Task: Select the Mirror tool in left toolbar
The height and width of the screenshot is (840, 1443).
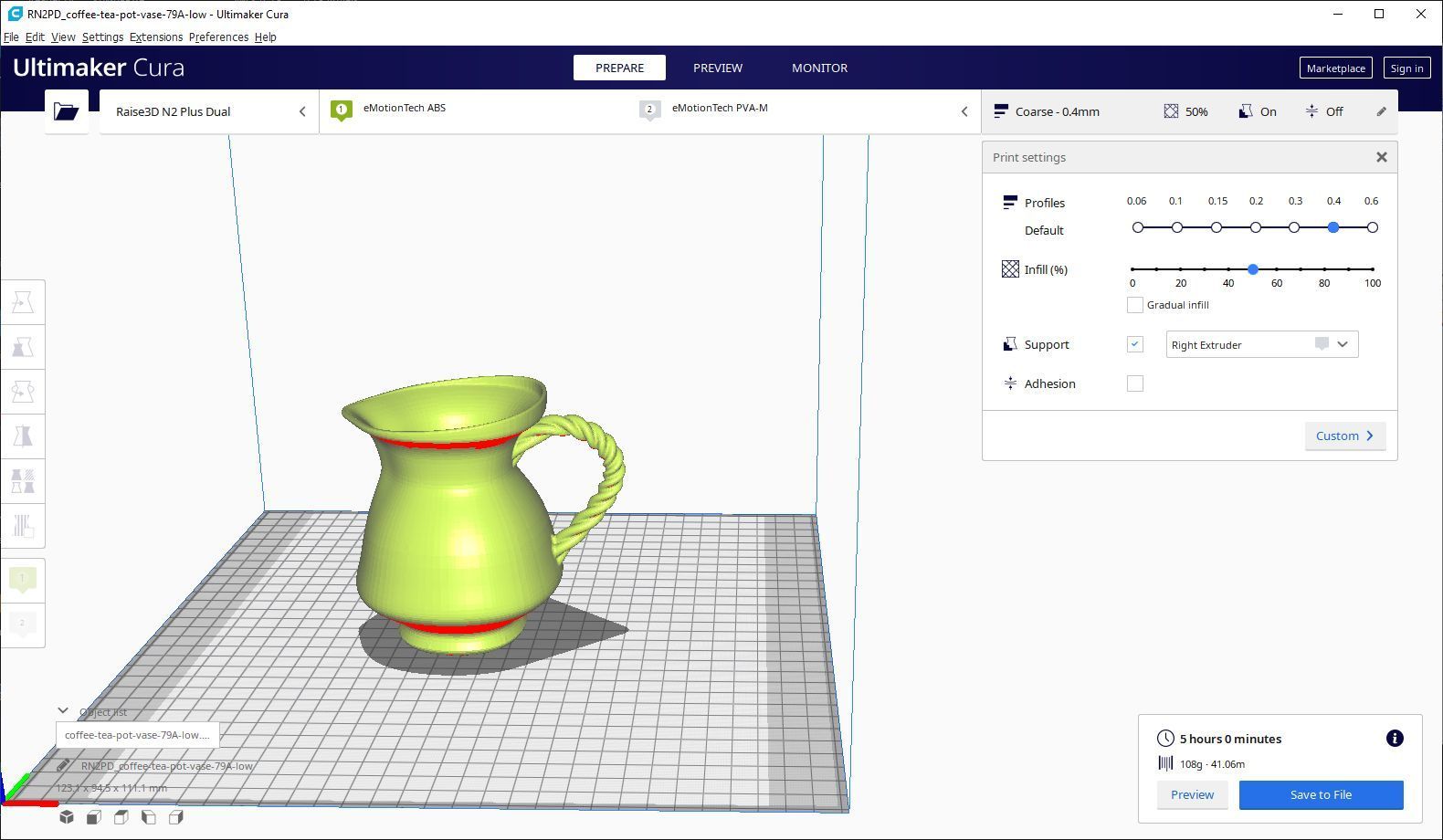Action: [23, 436]
